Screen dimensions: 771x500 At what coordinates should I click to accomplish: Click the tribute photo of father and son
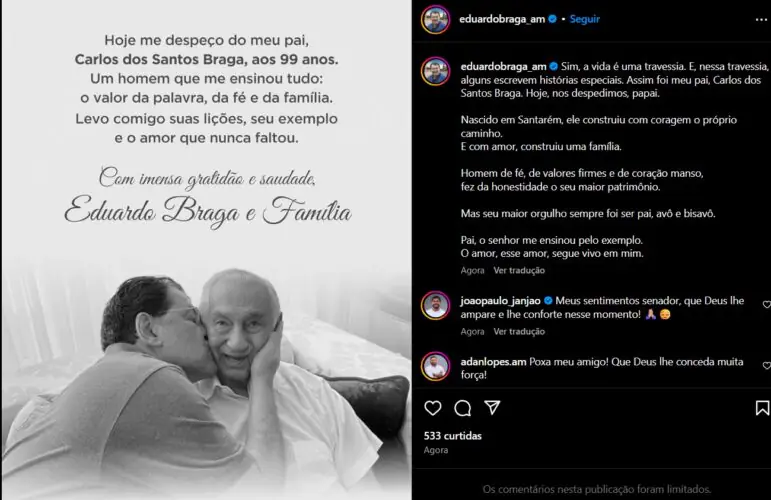(x=207, y=379)
